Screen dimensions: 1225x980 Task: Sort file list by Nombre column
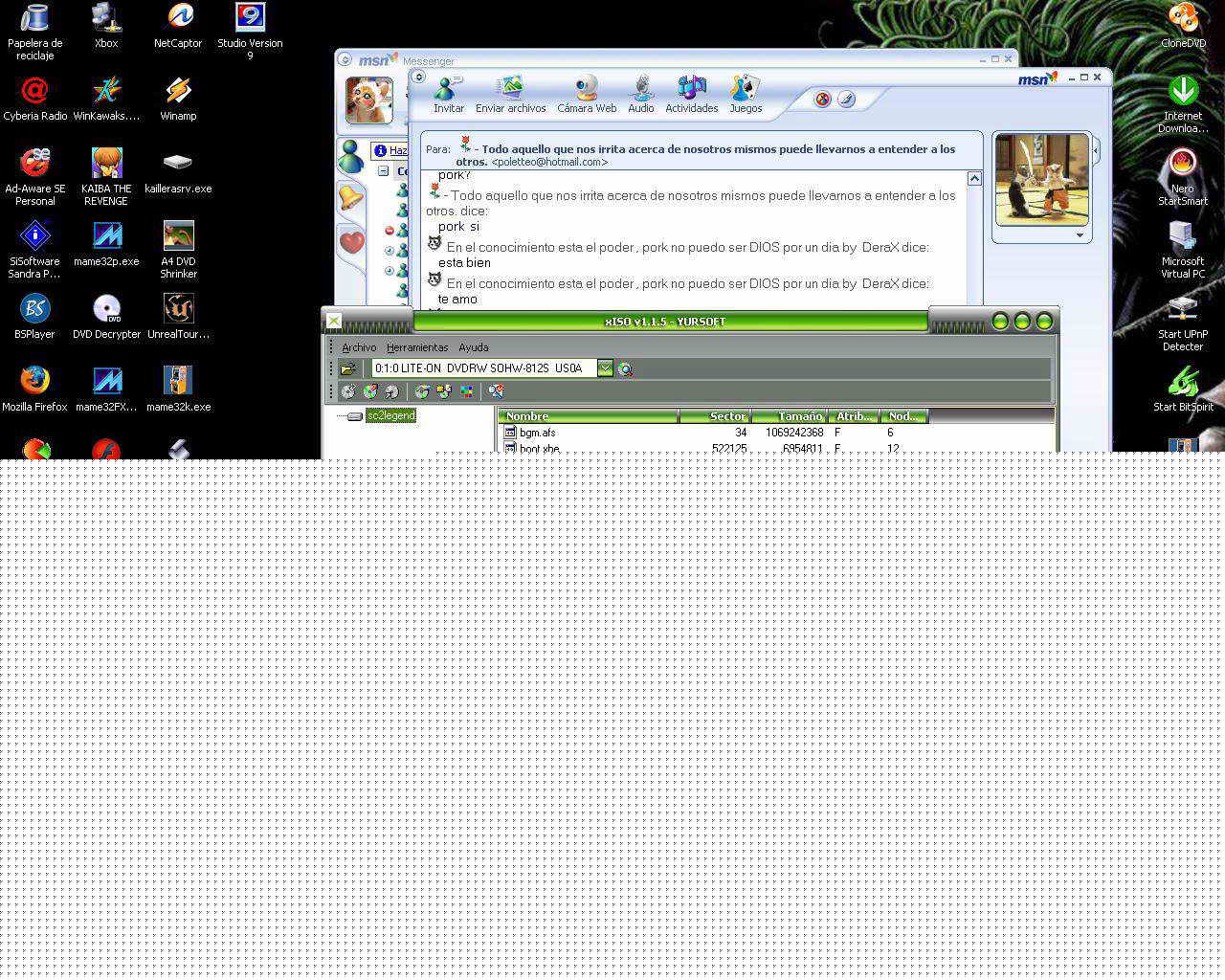(589, 416)
